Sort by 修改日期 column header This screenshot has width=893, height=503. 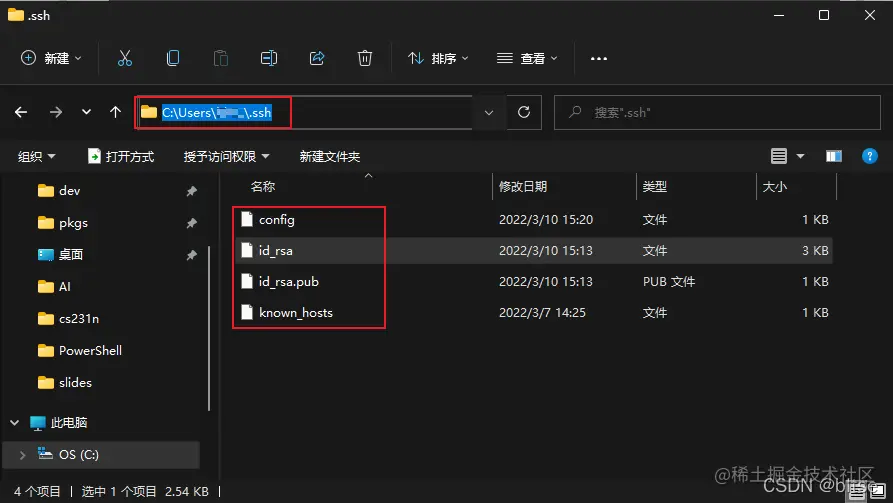point(523,186)
